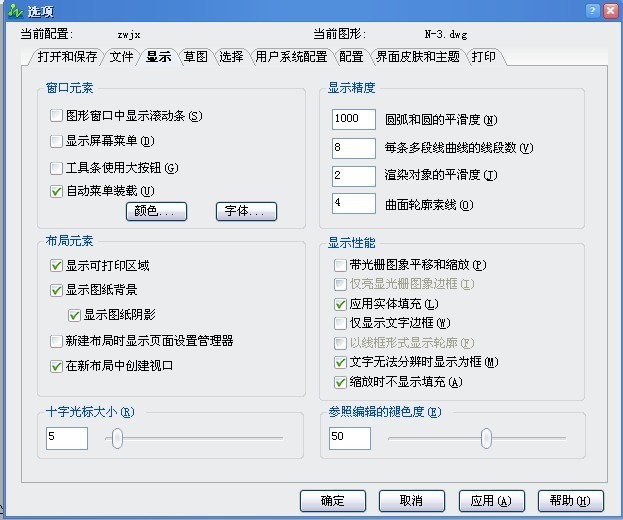The height and width of the screenshot is (520, 623).
Task: Click the 应用(A) button
Action: [491, 501]
